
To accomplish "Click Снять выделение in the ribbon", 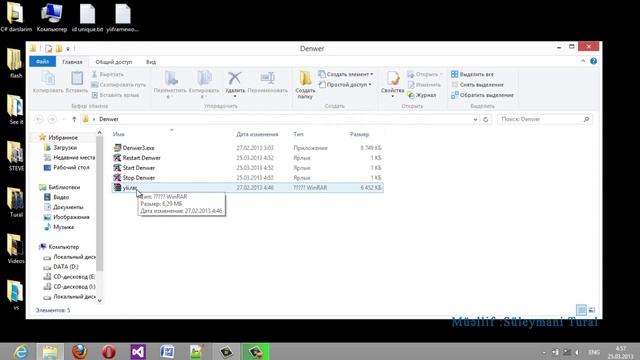I will (x=477, y=84).
